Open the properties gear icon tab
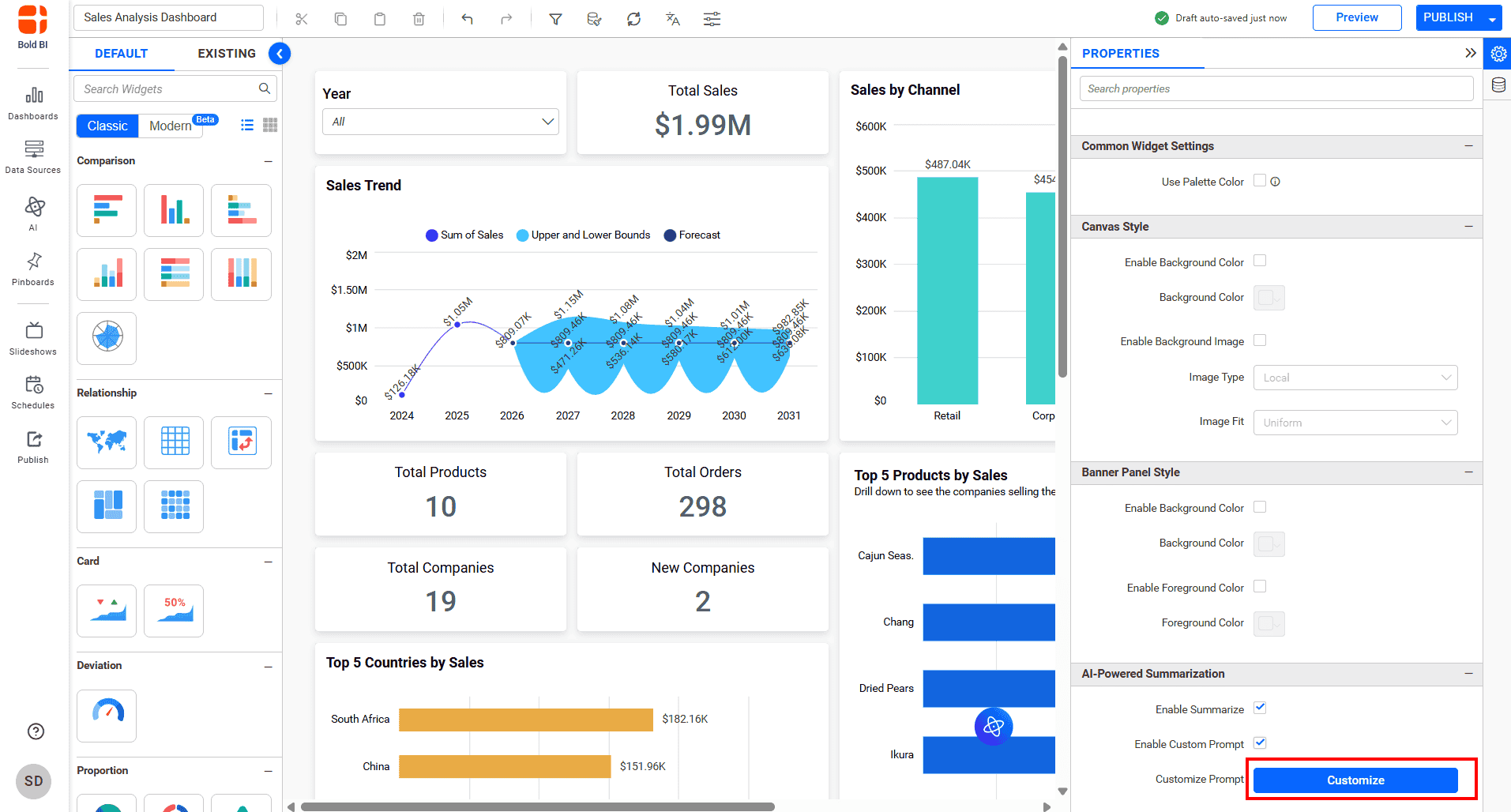Viewport: 1511px width, 812px height. pyautogui.click(x=1498, y=54)
